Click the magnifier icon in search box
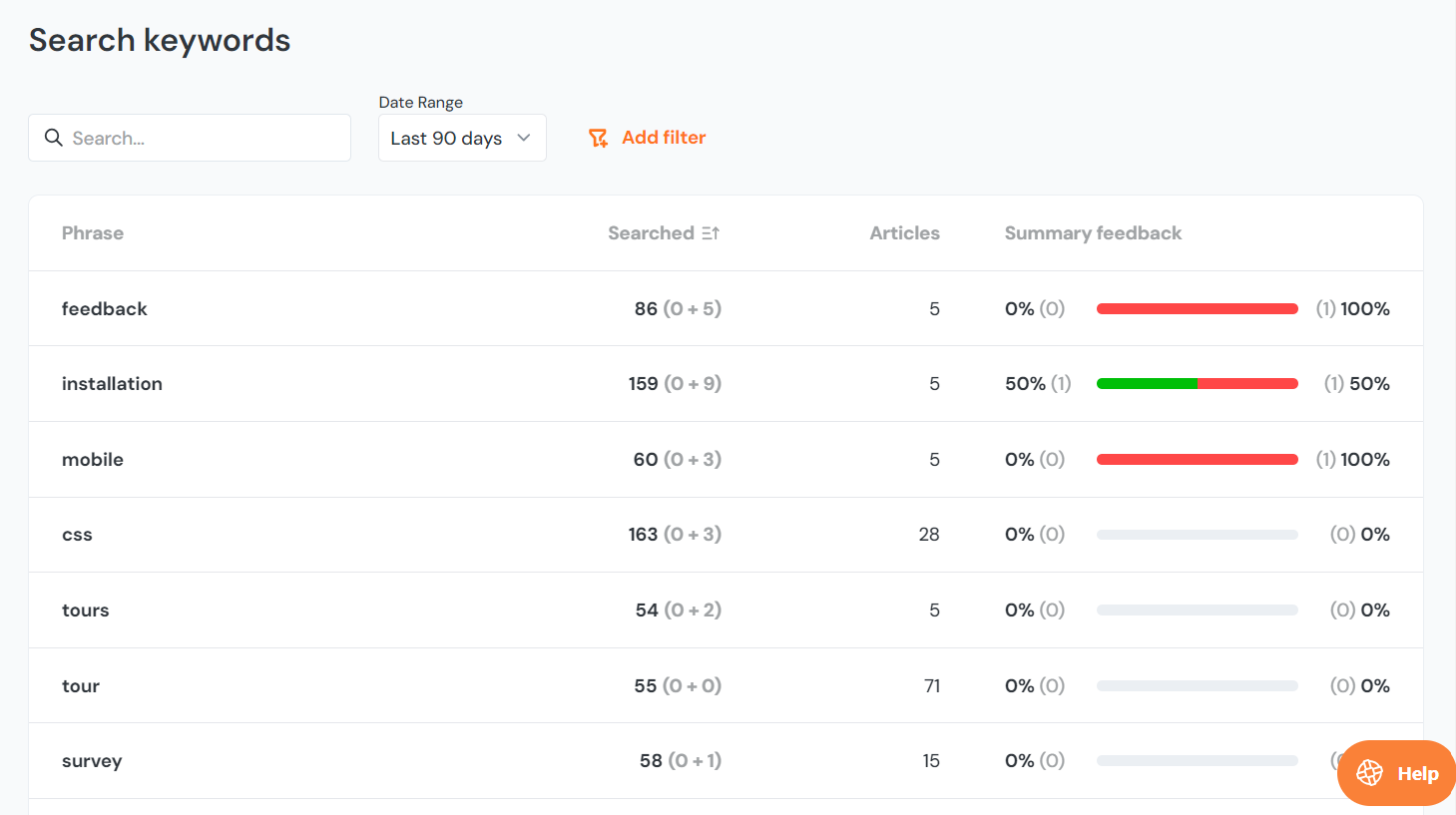The height and width of the screenshot is (815, 1456). point(54,138)
